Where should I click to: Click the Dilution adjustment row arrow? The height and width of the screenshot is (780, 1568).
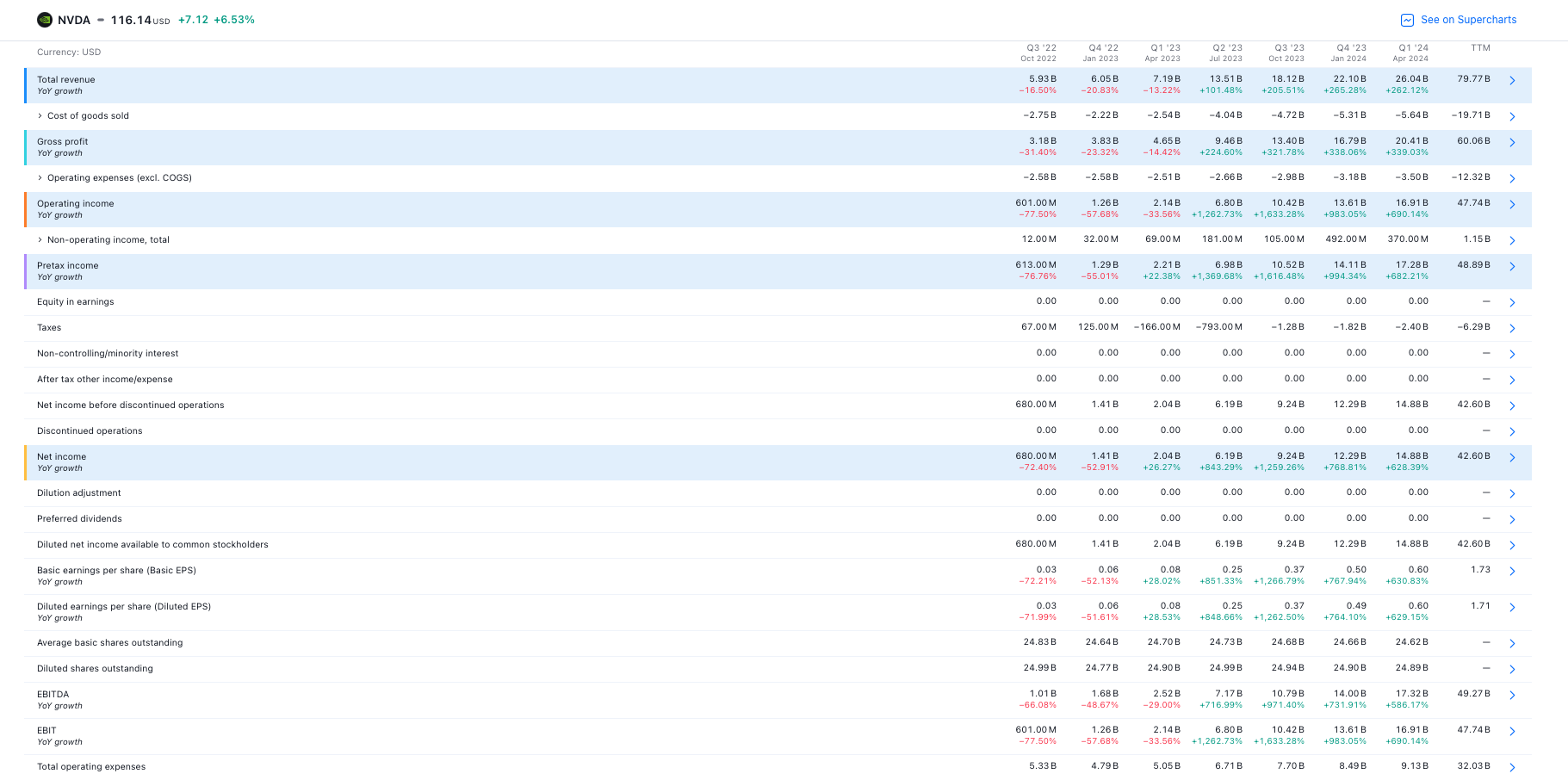coord(1512,493)
